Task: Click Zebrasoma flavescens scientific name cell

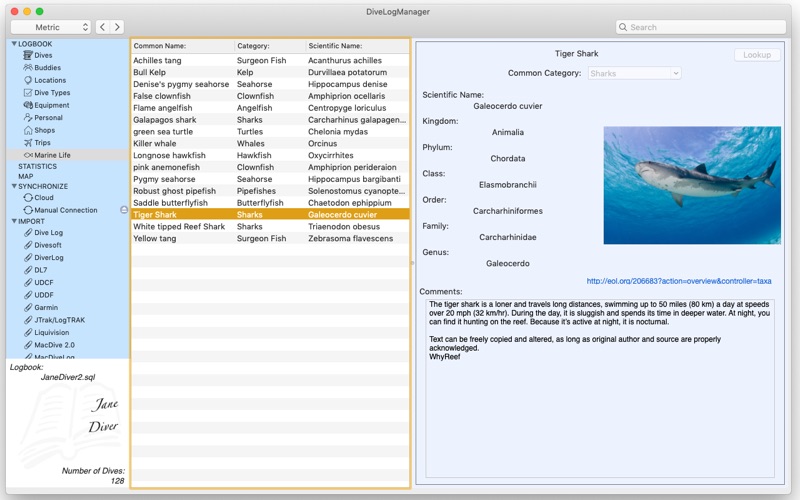Action: [x=351, y=238]
